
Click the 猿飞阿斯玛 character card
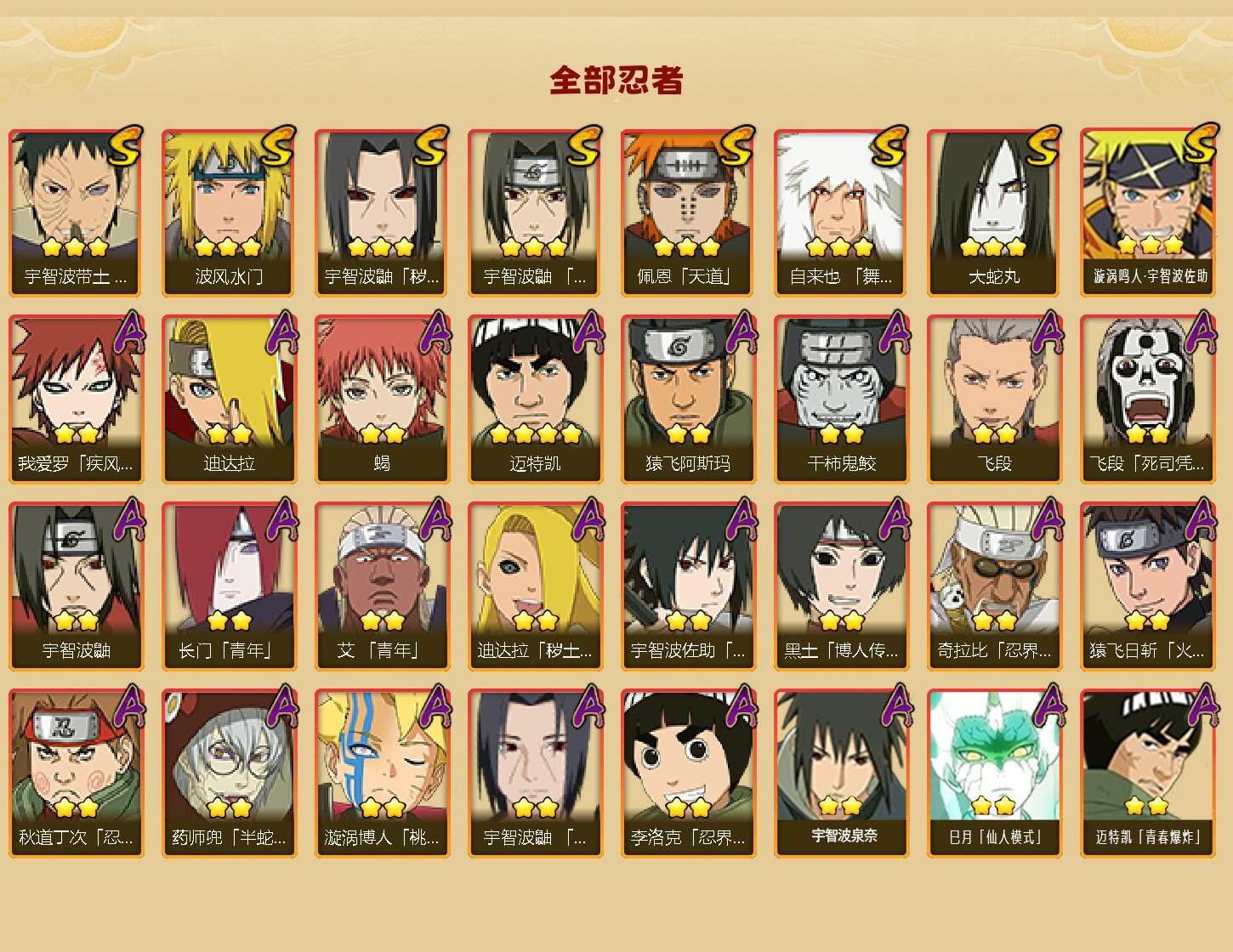pos(688,399)
